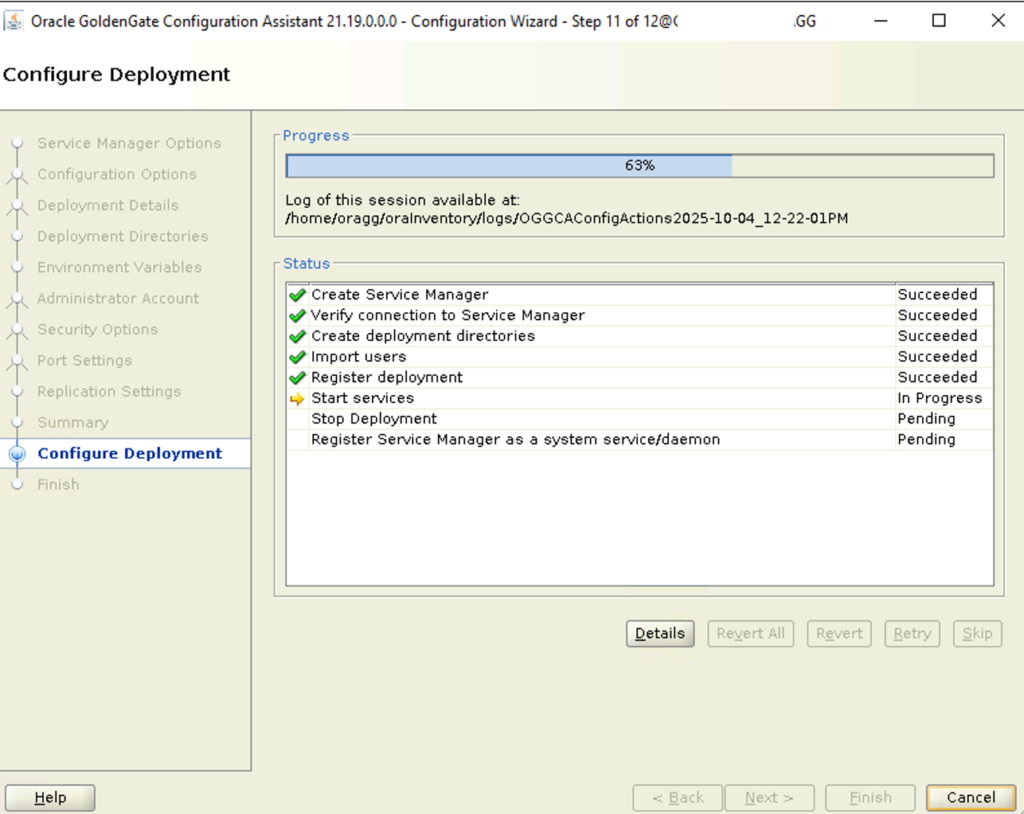Click the Configure Deployment step bullet icon
This screenshot has height=814, width=1024.
point(18,453)
